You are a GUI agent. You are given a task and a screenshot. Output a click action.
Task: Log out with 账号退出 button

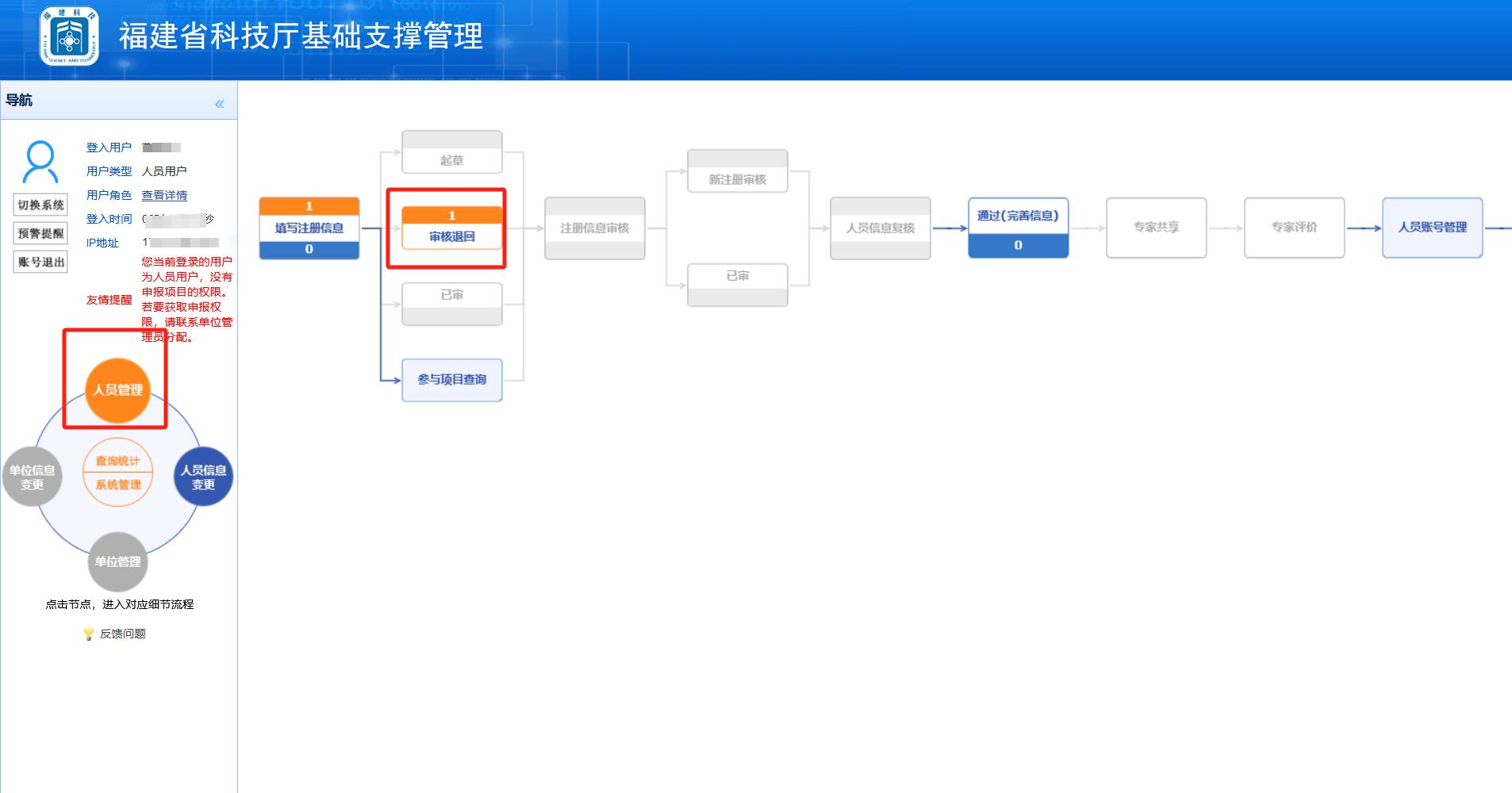[x=40, y=262]
